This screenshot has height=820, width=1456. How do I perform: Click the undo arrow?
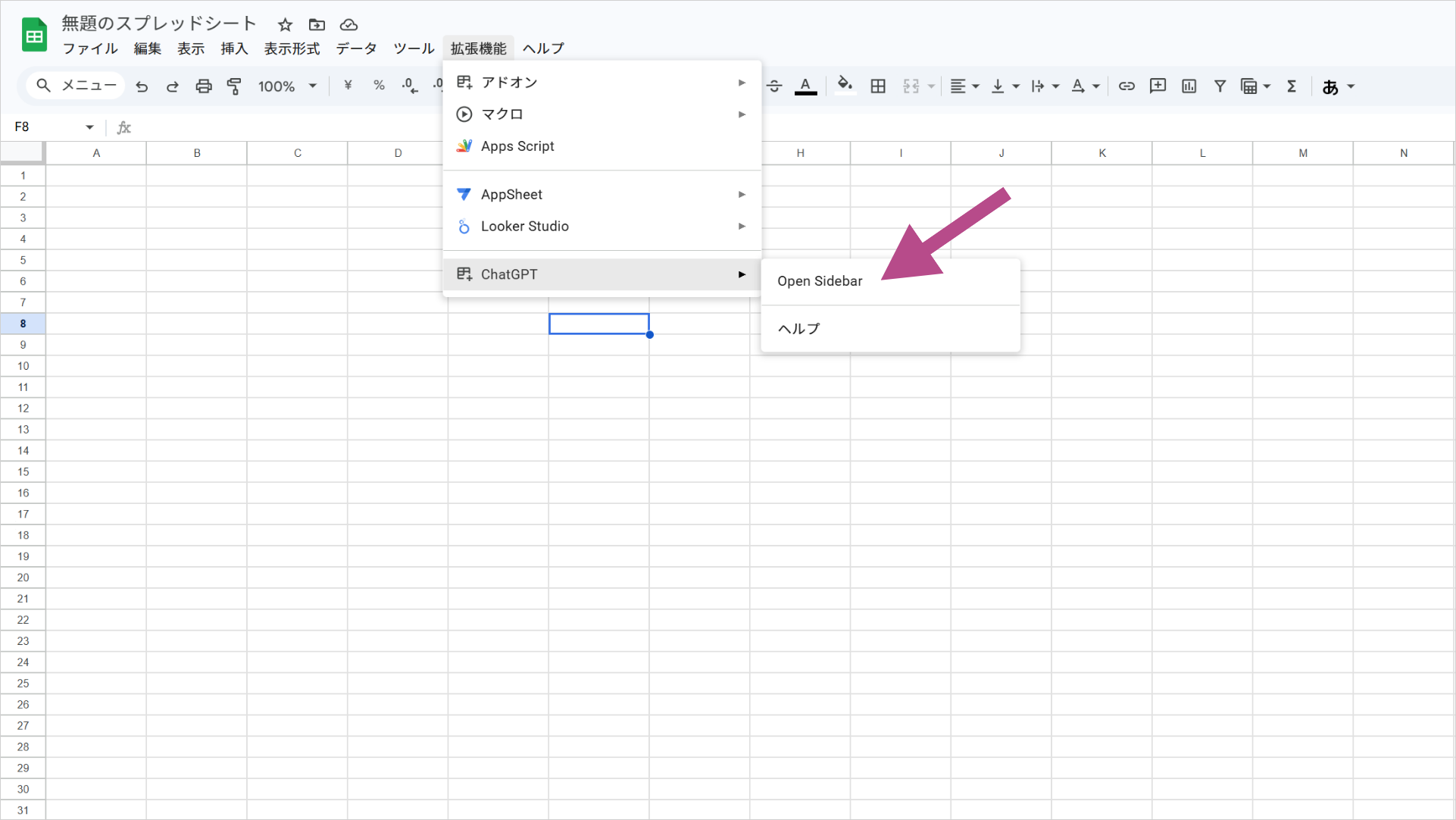click(x=142, y=86)
